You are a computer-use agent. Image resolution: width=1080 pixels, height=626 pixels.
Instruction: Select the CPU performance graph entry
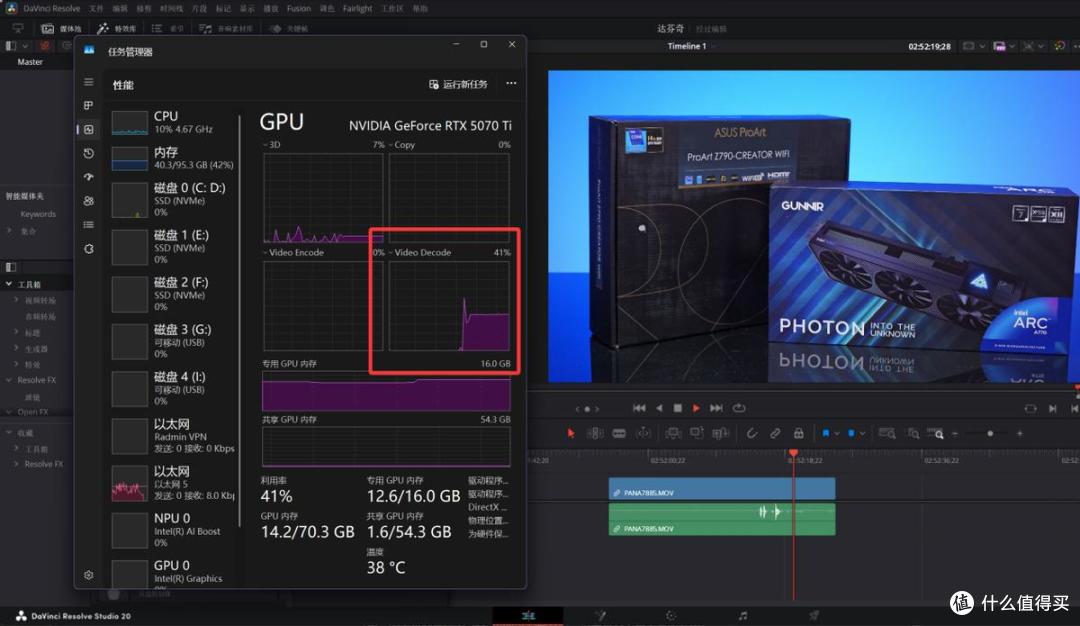[173, 122]
